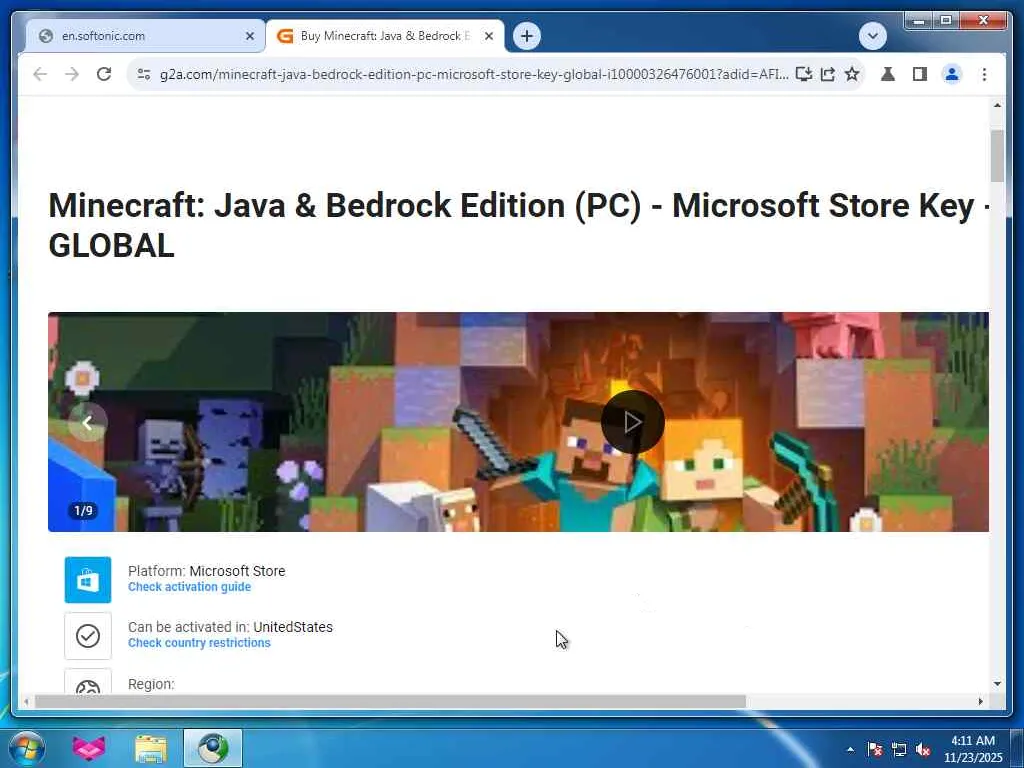The height and width of the screenshot is (768, 1024).
Task: Bookmark this page with the star icon
Action: (852, 74)
